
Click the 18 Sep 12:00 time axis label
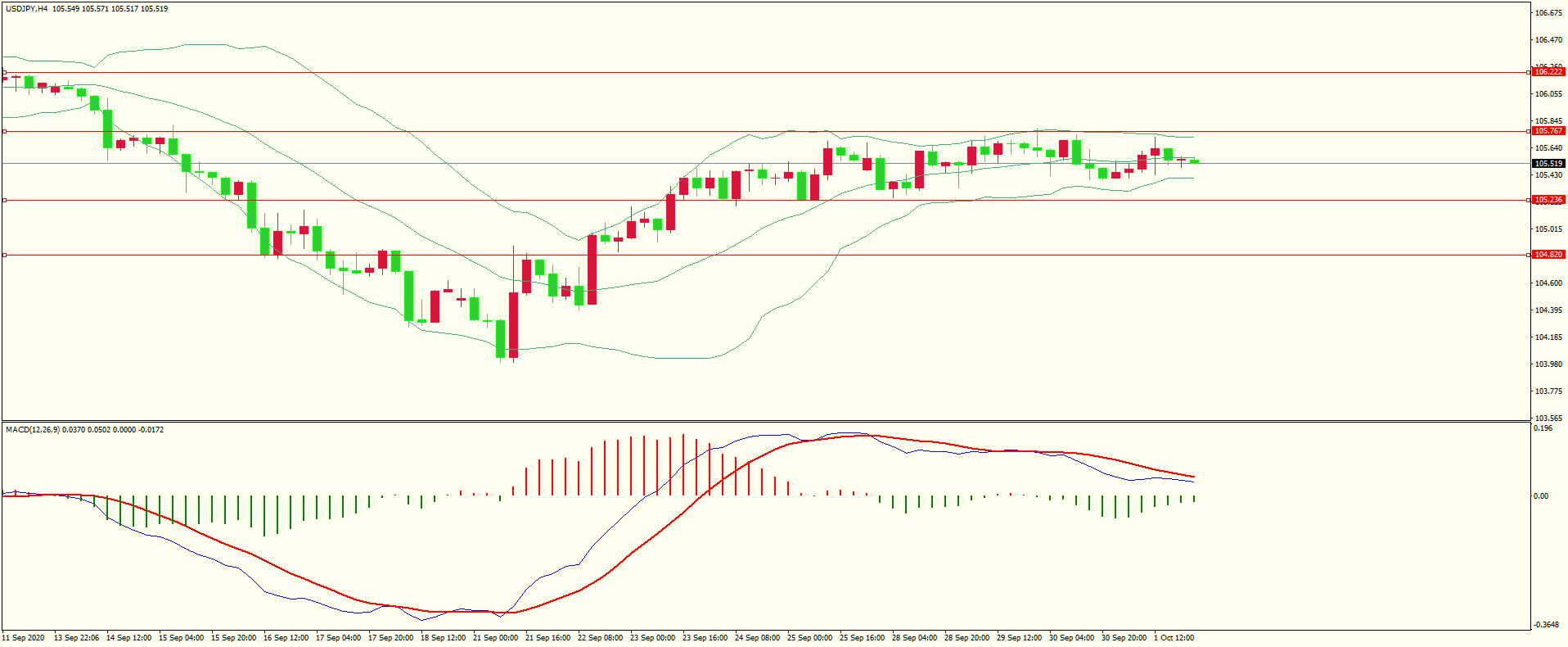443,638
